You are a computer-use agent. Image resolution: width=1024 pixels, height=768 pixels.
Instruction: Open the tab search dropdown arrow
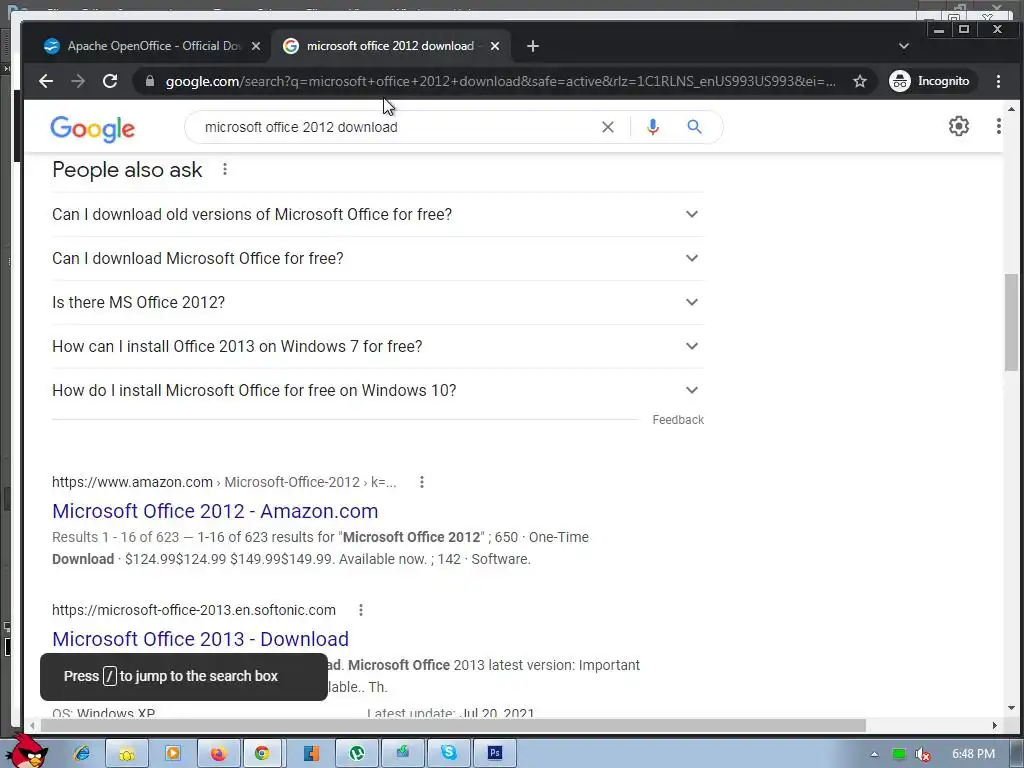click(x=903, y=46)
